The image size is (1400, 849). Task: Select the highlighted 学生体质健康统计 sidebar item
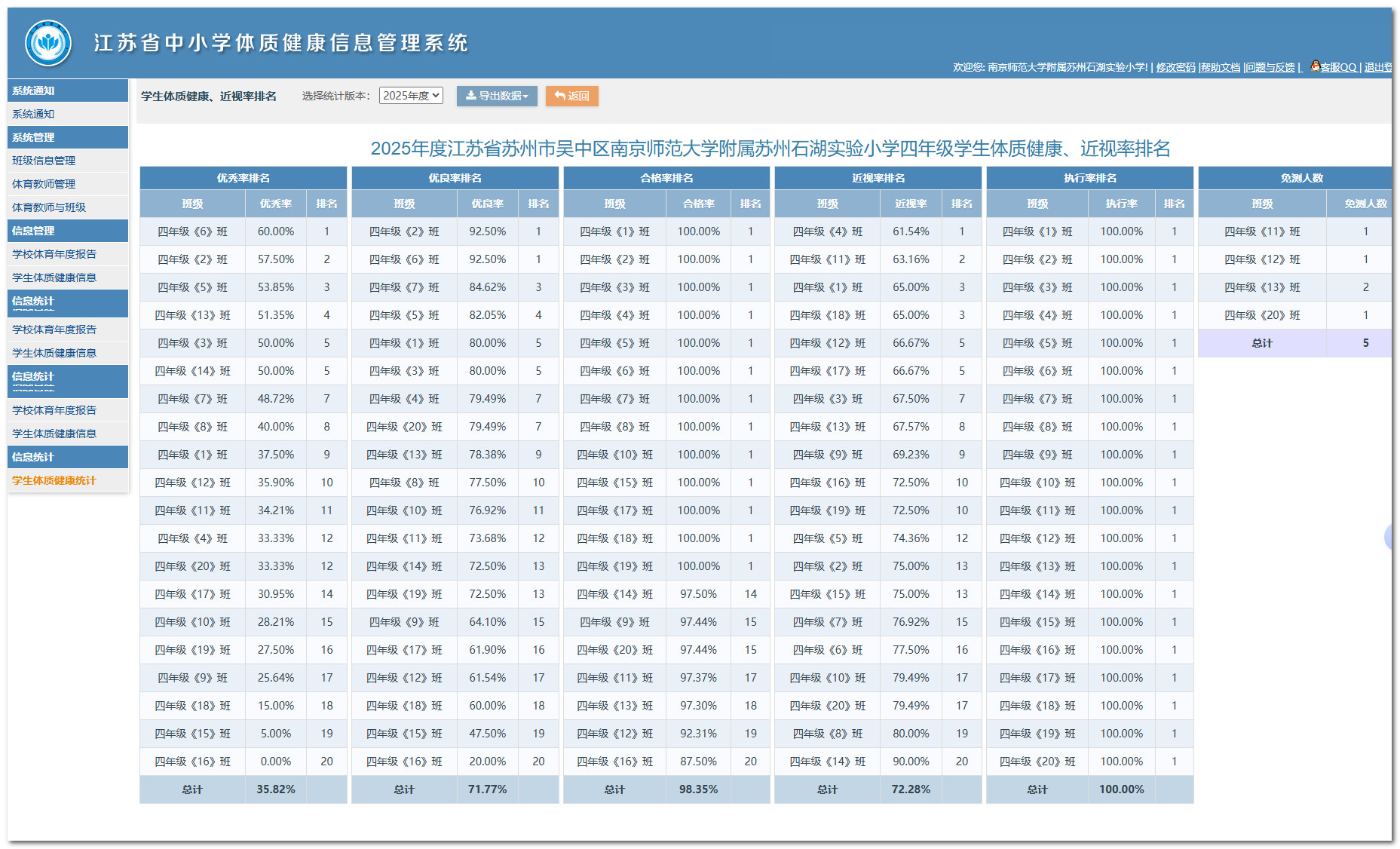(54, 480)
